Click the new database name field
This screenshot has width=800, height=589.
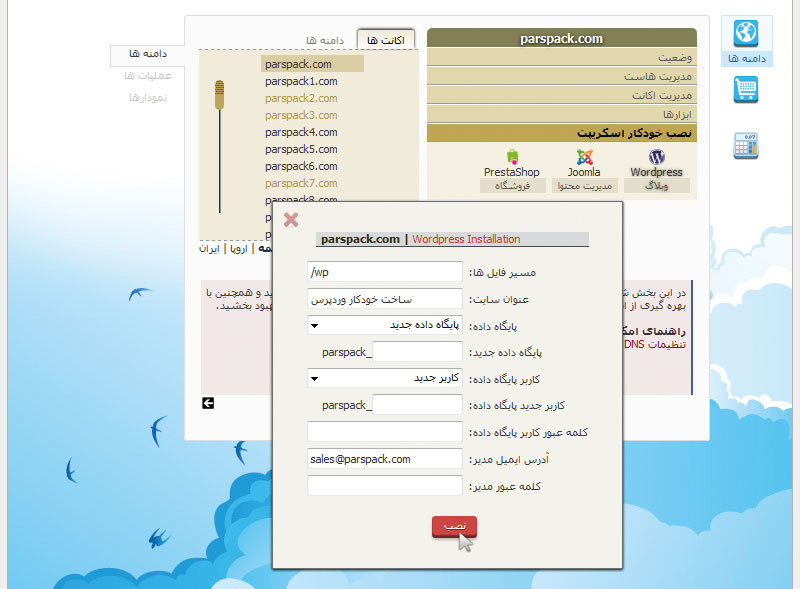[x=417, y=352]
